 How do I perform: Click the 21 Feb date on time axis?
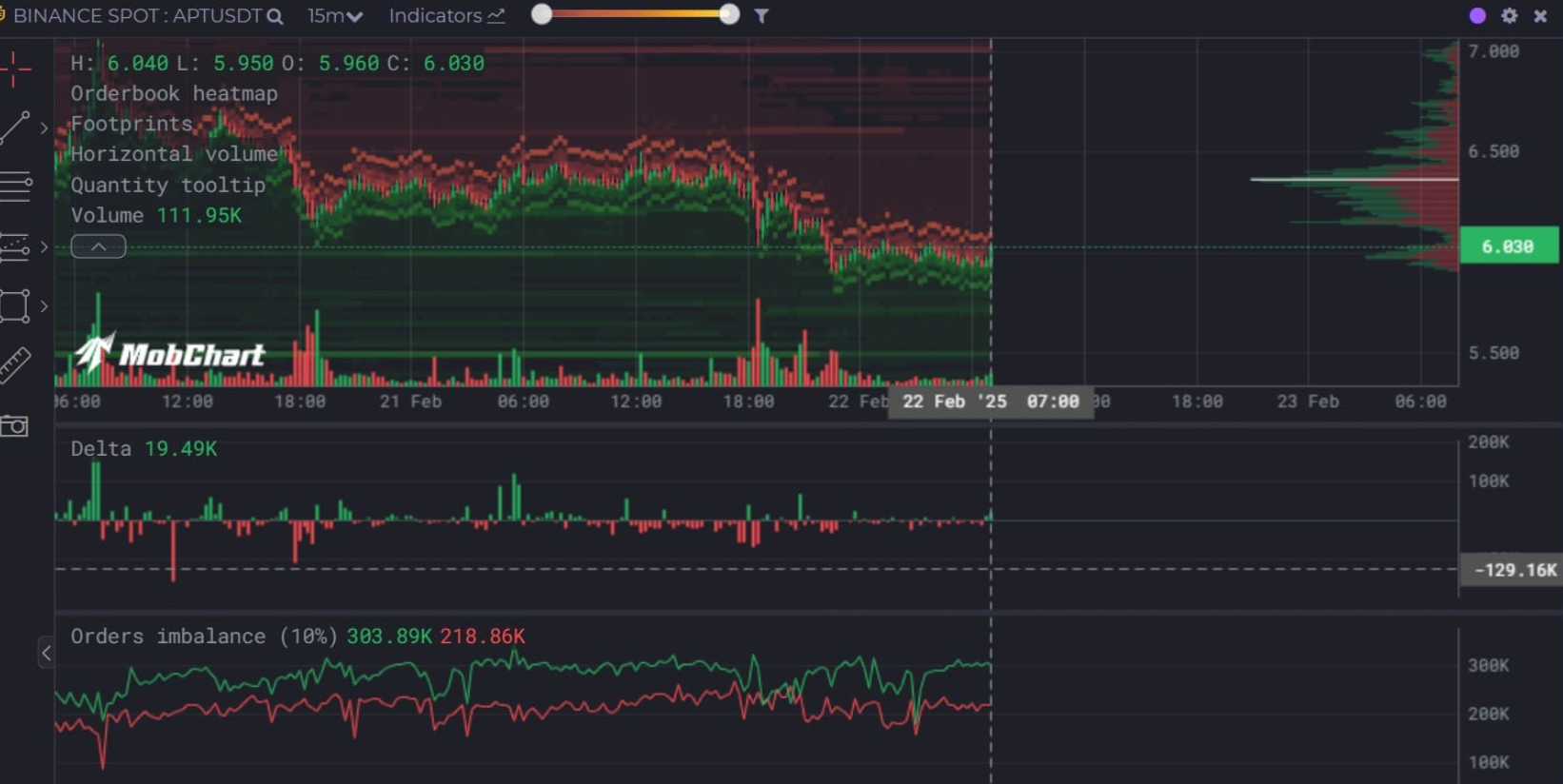point(410,402)
